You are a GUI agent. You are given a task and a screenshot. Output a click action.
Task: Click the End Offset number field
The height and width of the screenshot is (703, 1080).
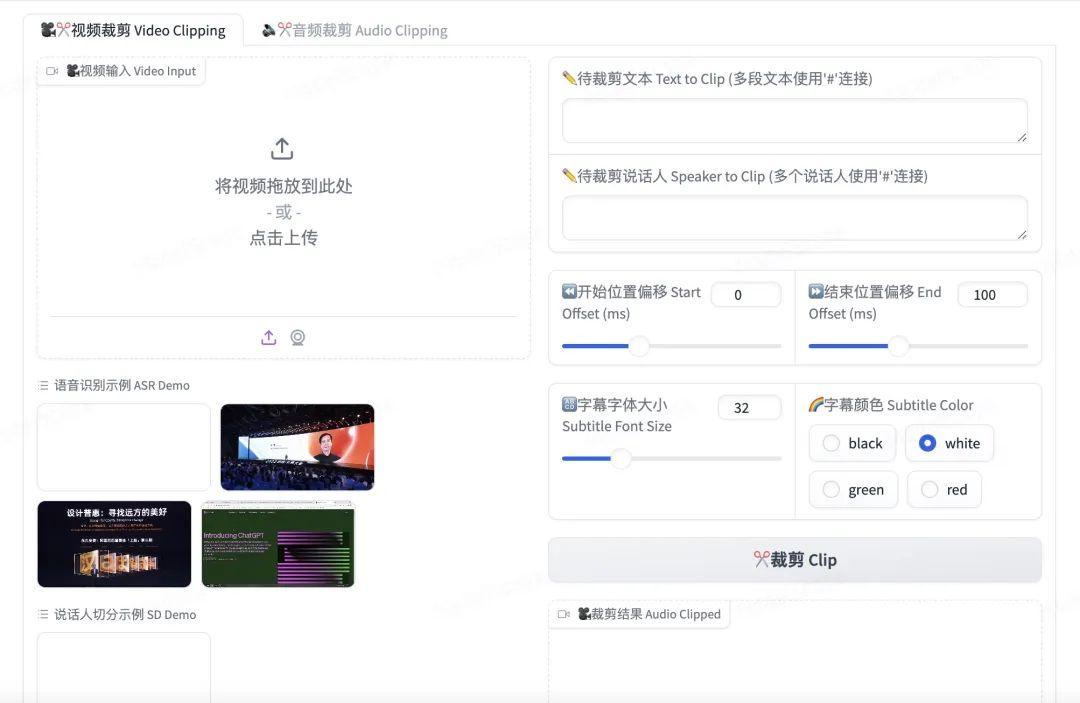(x=993, y=295)
